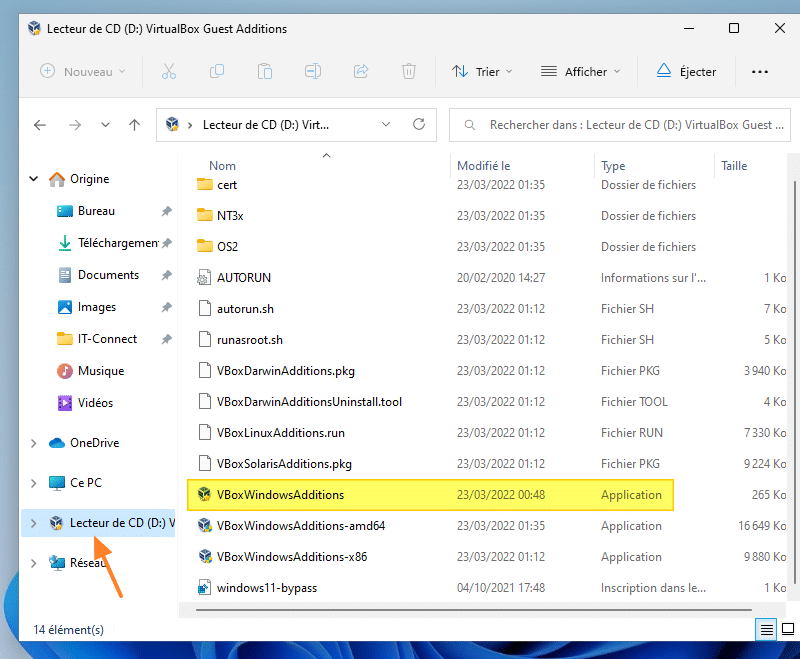This screenshot has height=659, width=800.
Task: Click the Rename icon in toolbar
Action: pyautogui.click(x=313, y=71)
